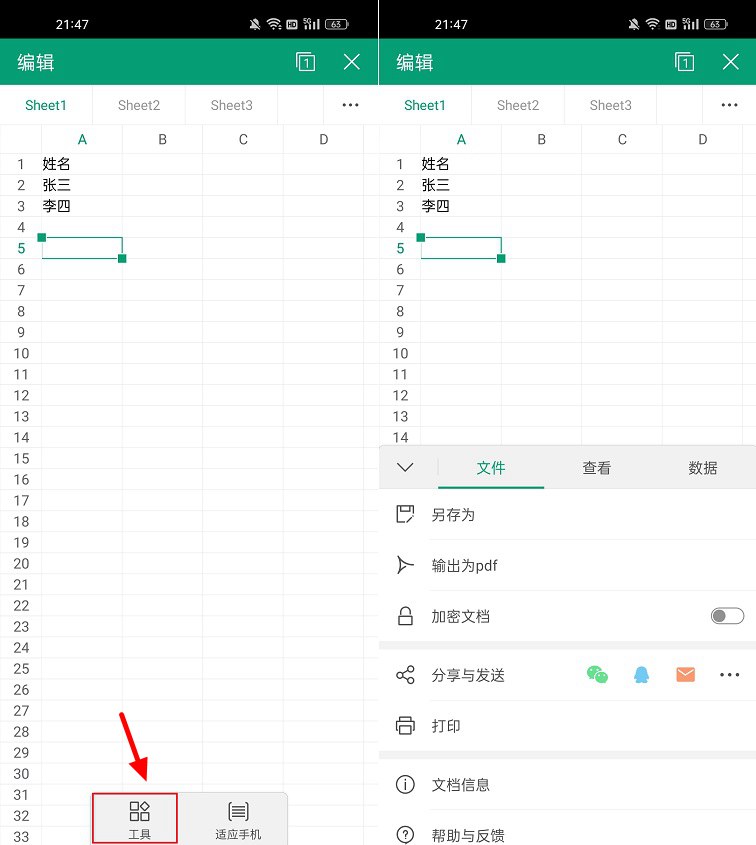Image resolution: width=756 pixels, height=845 pixels.
Task: Switch to the 文件 tab
Action: 491,467
